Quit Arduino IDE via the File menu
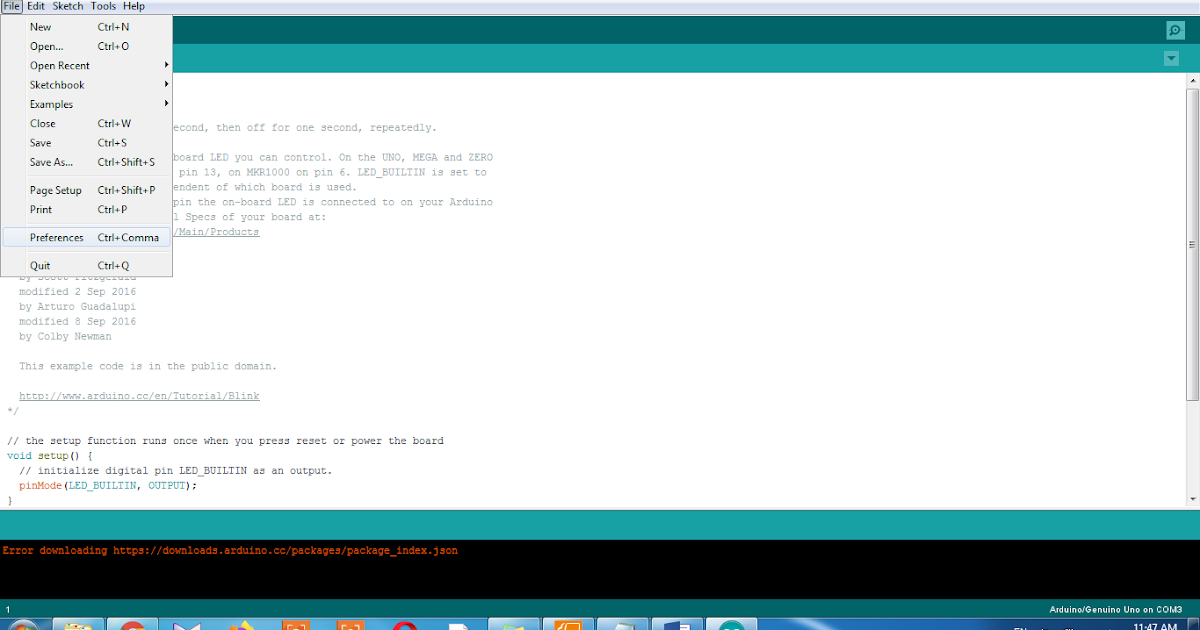Viewport: 1200px width, 630px height. (39, 265)
